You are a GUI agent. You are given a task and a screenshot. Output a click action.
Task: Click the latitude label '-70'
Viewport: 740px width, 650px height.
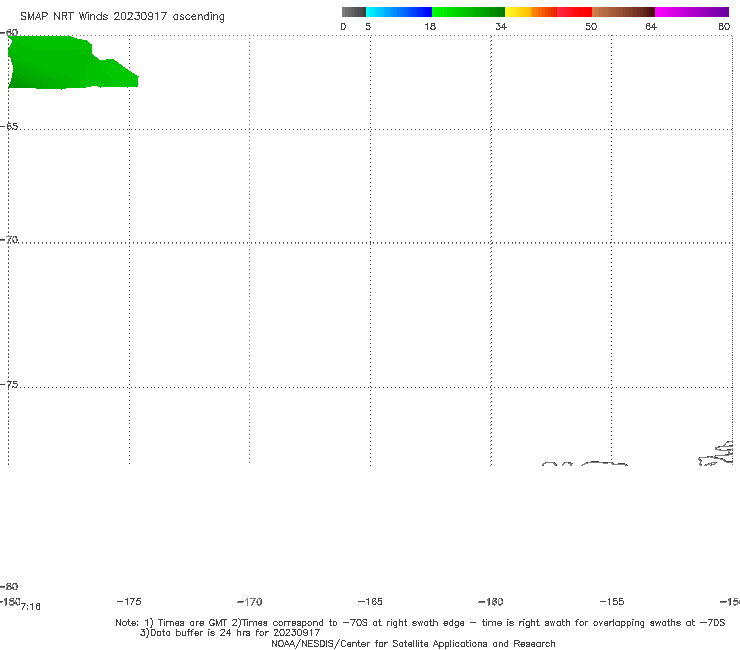(x=9, y=240)
